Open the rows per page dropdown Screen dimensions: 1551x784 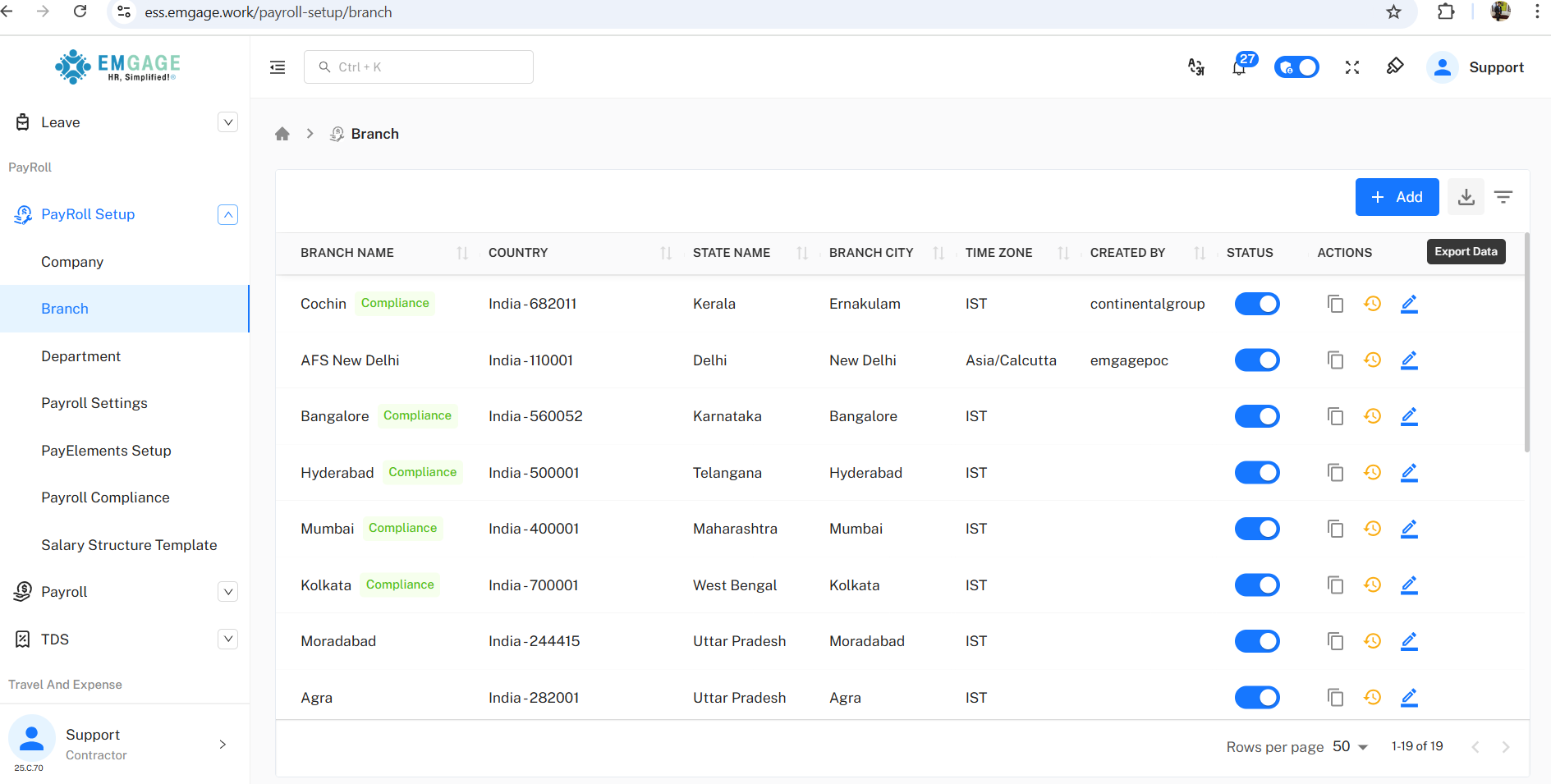click(x=1350, y=746)
